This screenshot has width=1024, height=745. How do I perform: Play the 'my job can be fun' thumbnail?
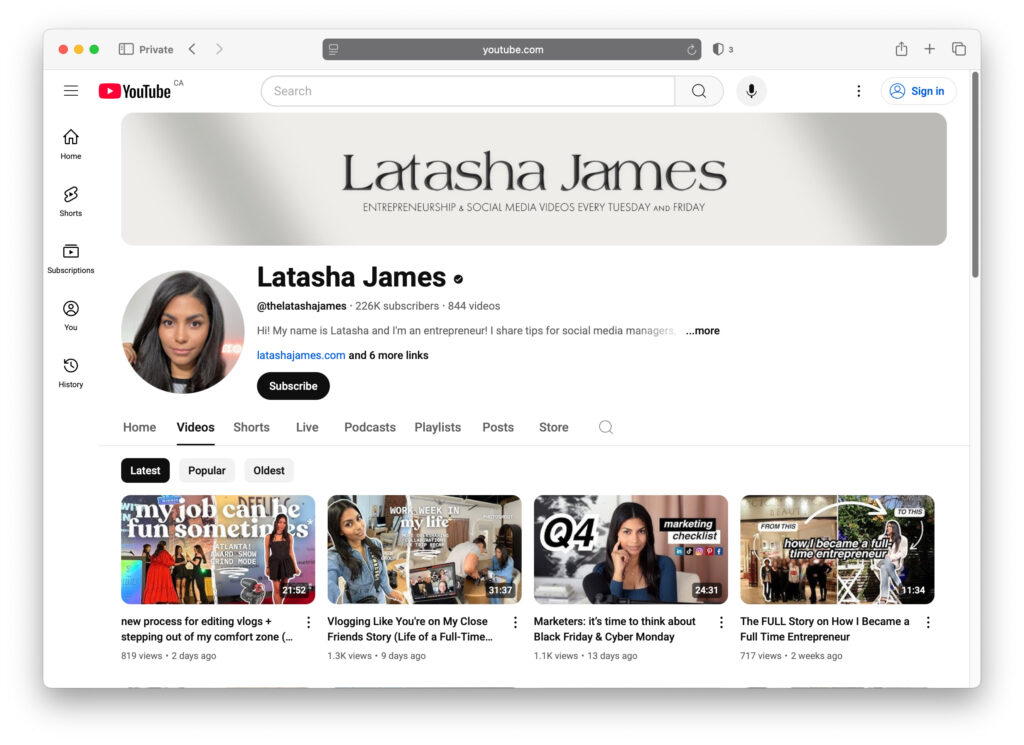click(x=218, y=549)
